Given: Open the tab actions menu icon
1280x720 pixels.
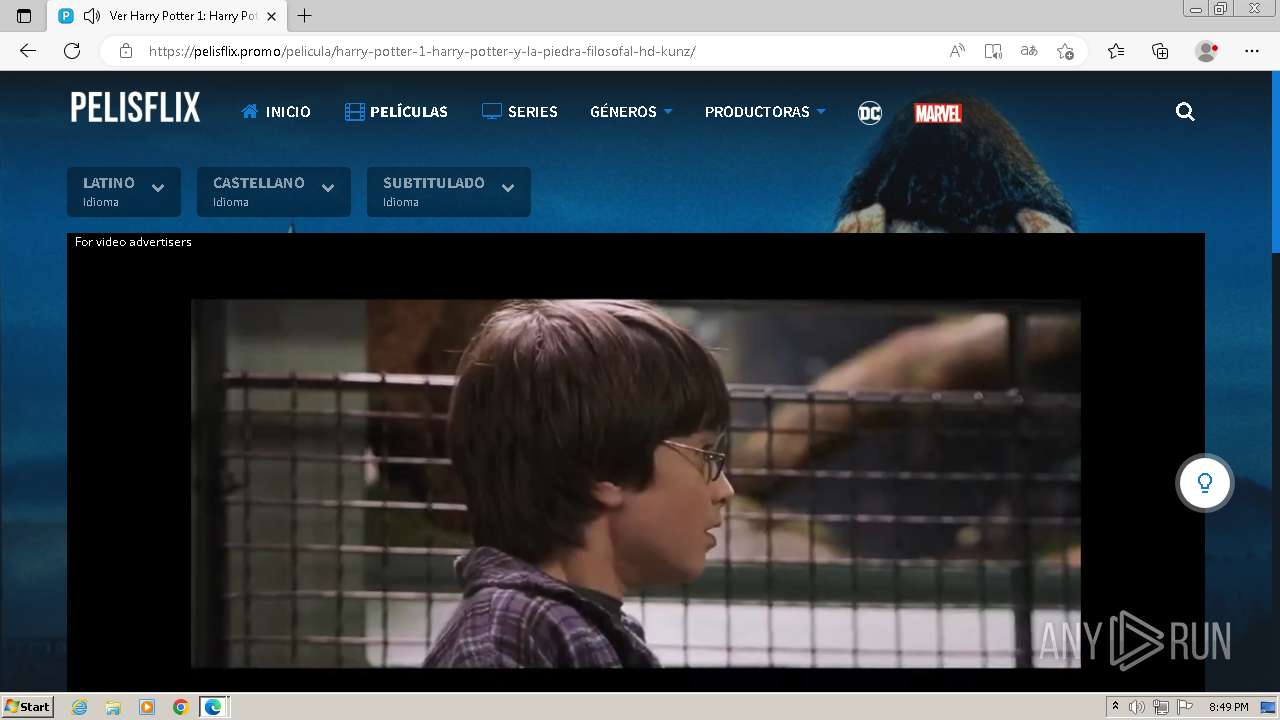Looking at the screenshot, I should click(24, 16).
